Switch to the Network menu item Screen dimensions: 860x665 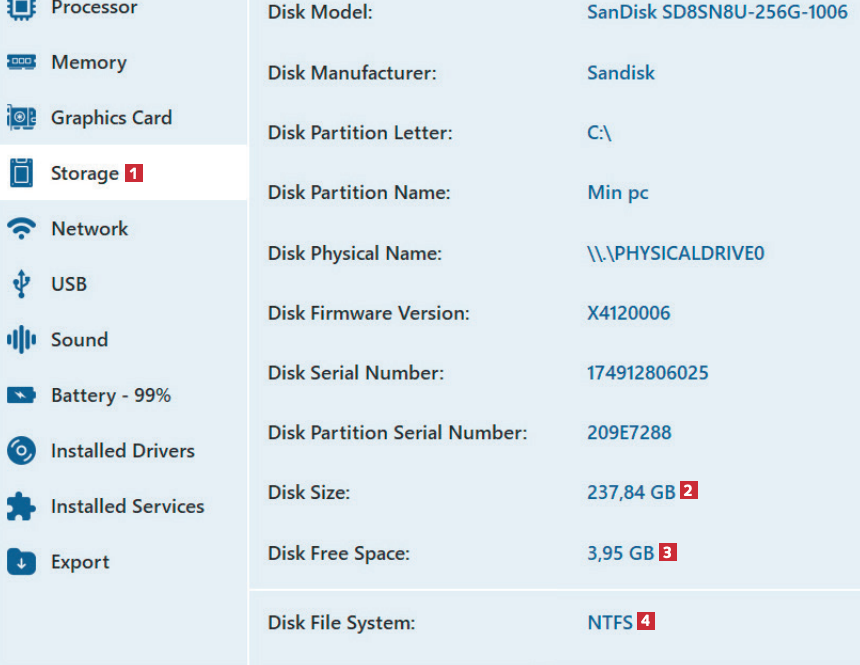[x=90, y=229]
